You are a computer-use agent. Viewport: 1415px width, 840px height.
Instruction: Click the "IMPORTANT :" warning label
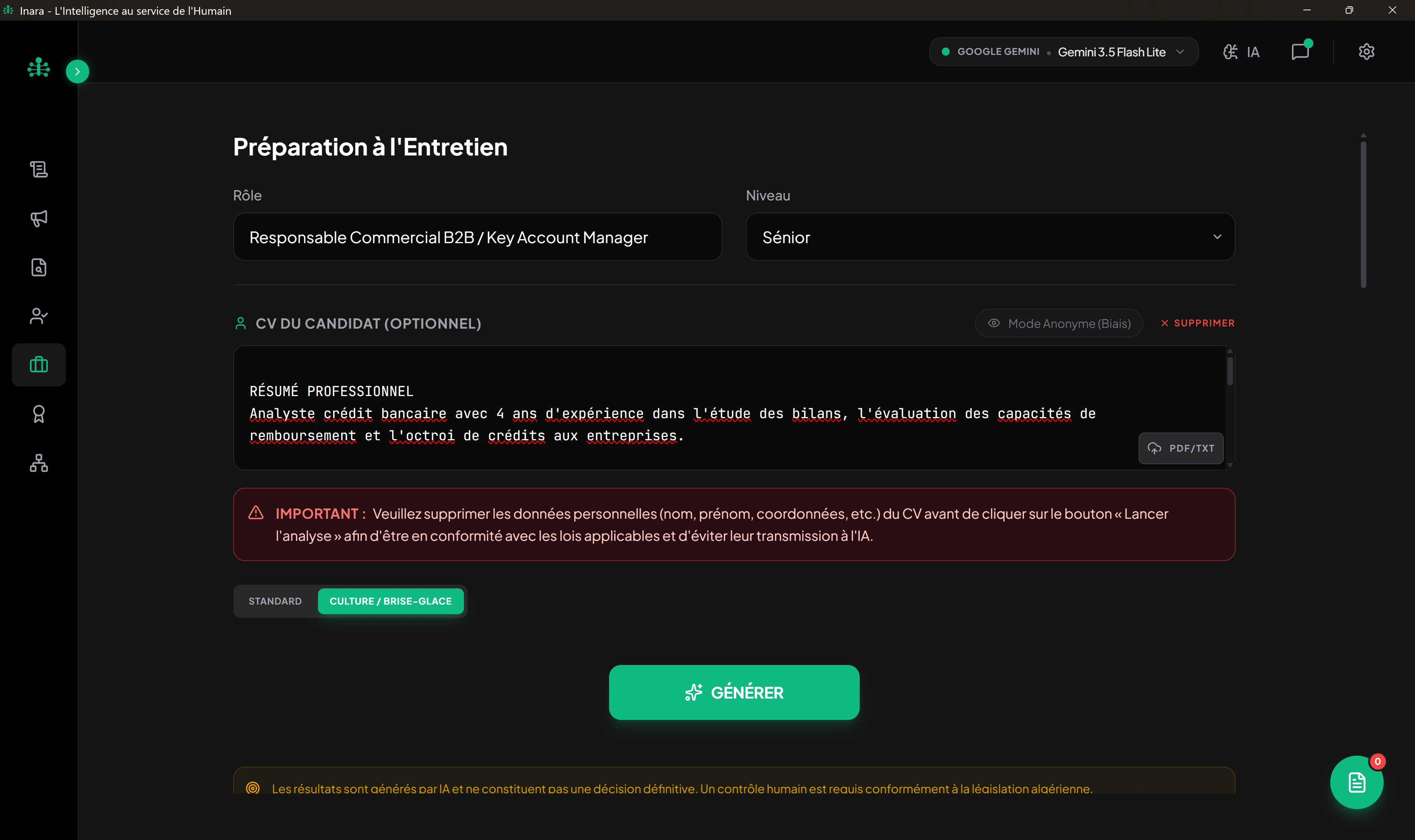tap(320, 514)
